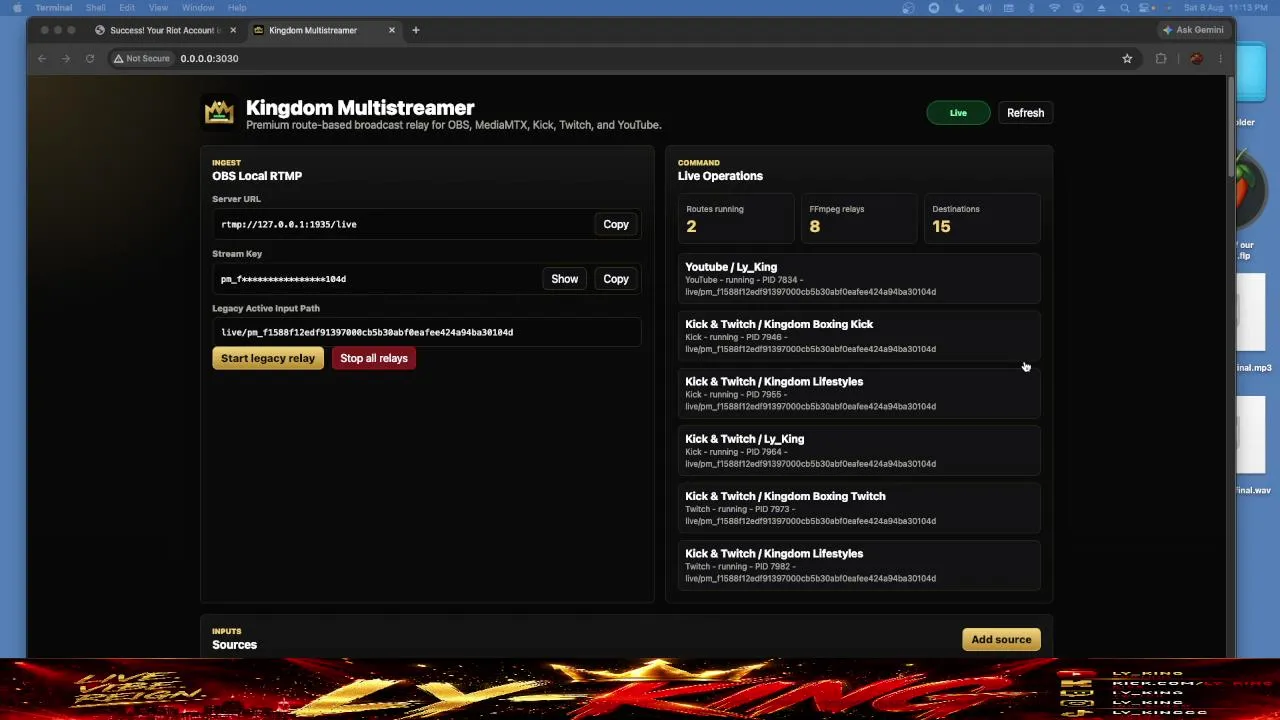The height and width of the screenshot is (720, 1280).
Task: Click the green Live status badge
Action: pyautogui.click(x=958, y=113)
